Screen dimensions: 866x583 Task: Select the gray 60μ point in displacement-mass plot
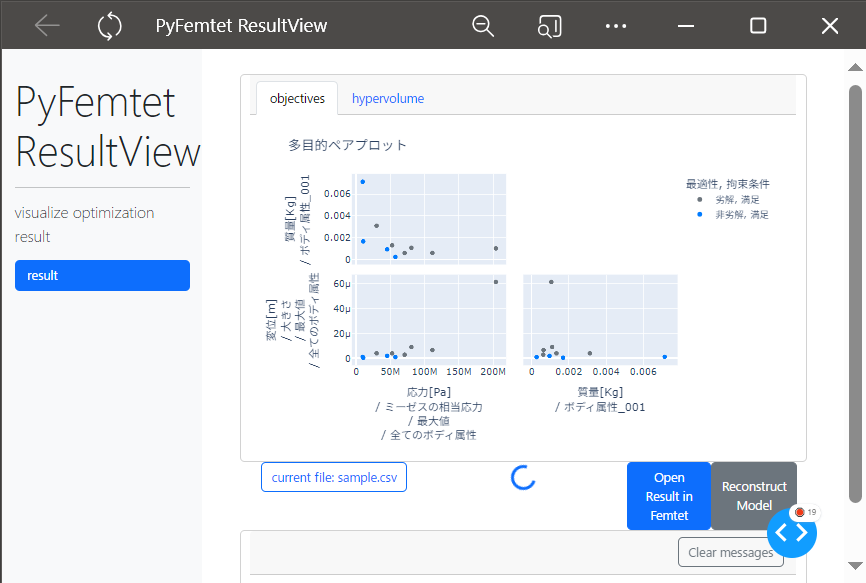551,282
